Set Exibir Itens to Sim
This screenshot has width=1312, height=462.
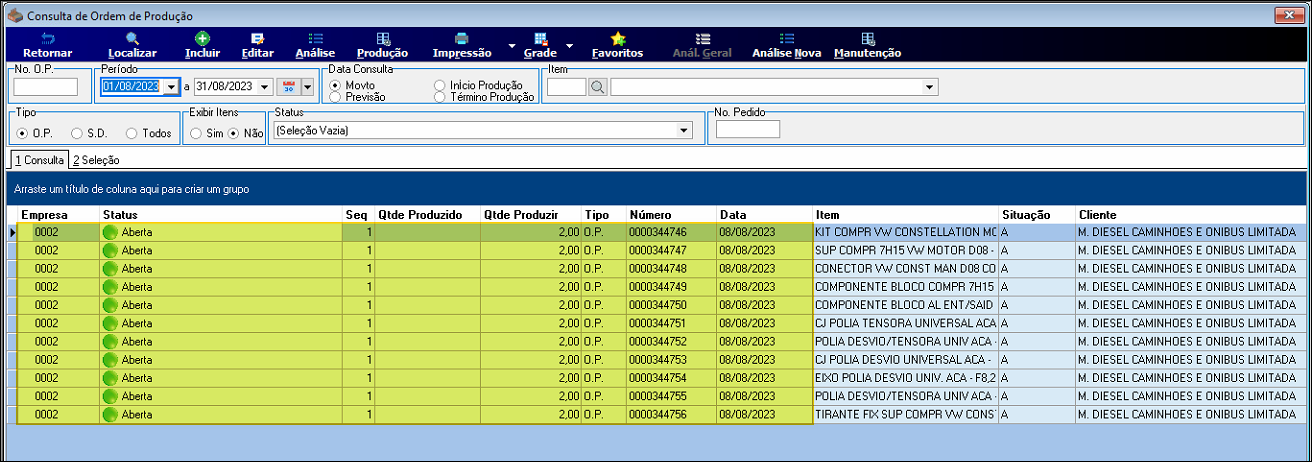pyautogui.click(x=196, y=133)
